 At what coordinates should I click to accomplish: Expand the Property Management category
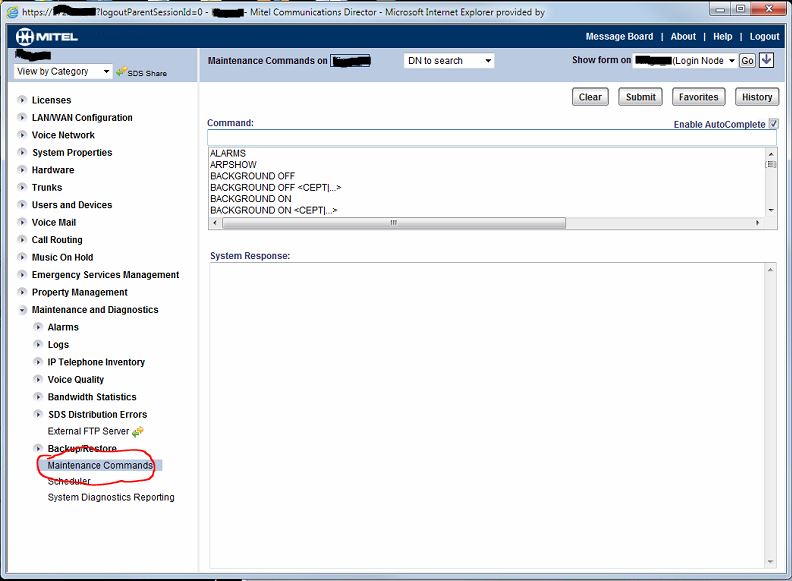point(22,292)
